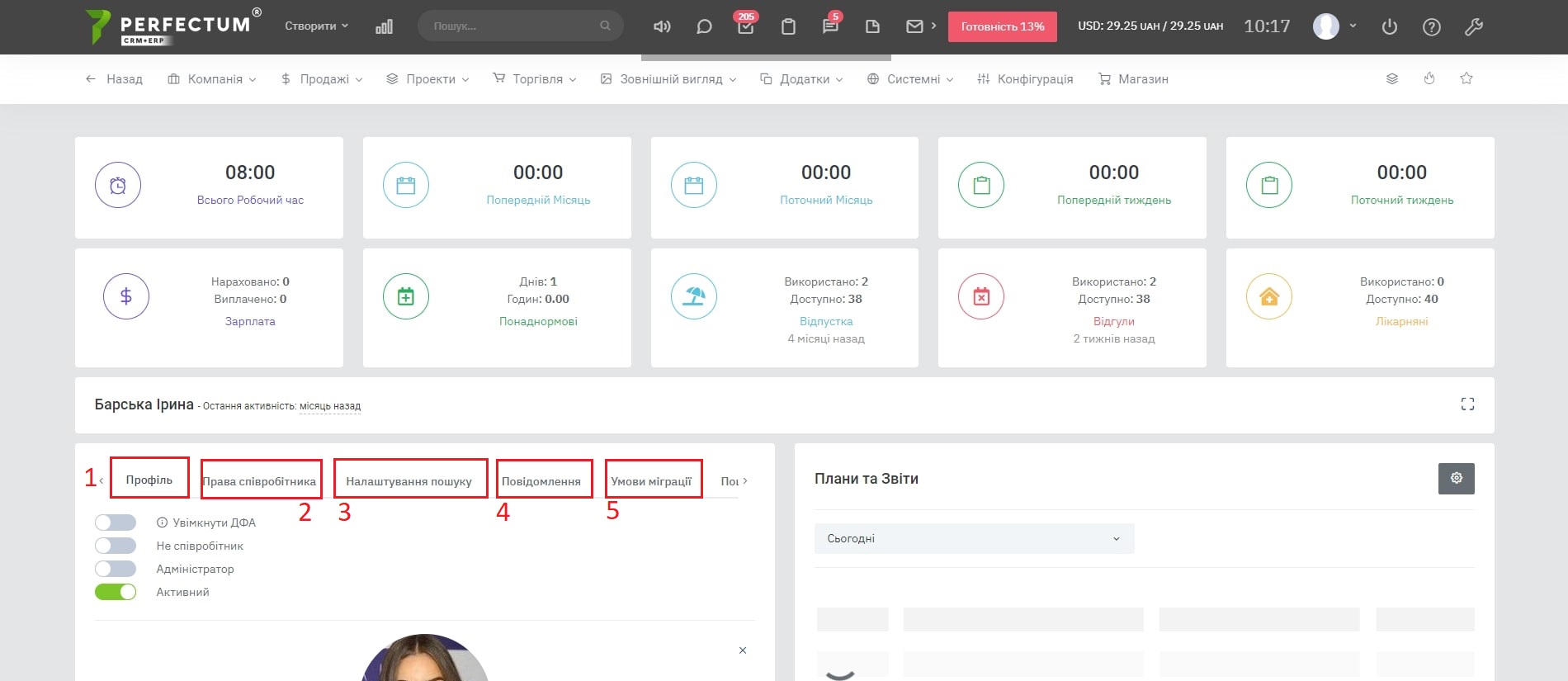Image resolution: width=1568 pixels, height=681 pixels.
Task: Open the help question mark icon
Action: tap(1432, 26)
